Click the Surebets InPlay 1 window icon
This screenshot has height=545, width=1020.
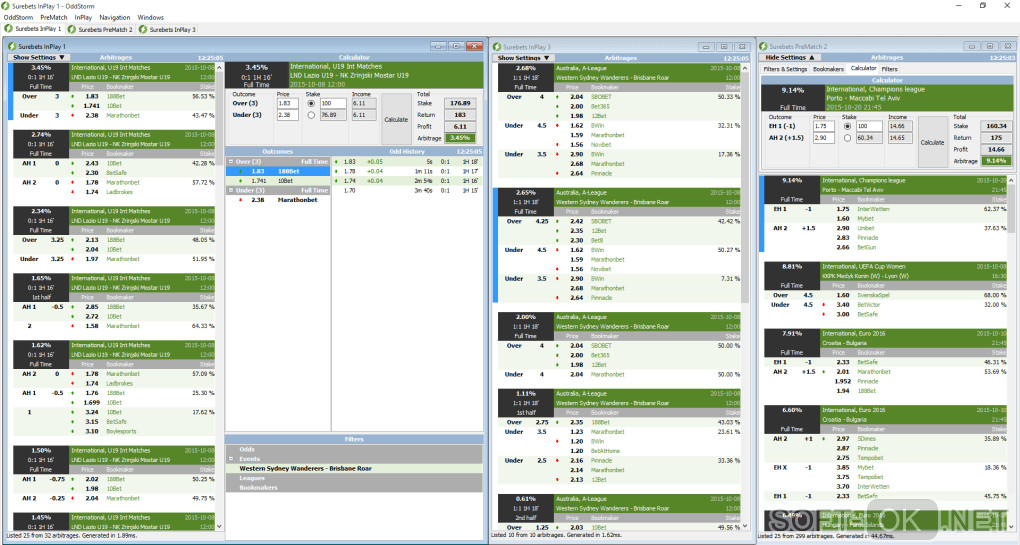12,47
